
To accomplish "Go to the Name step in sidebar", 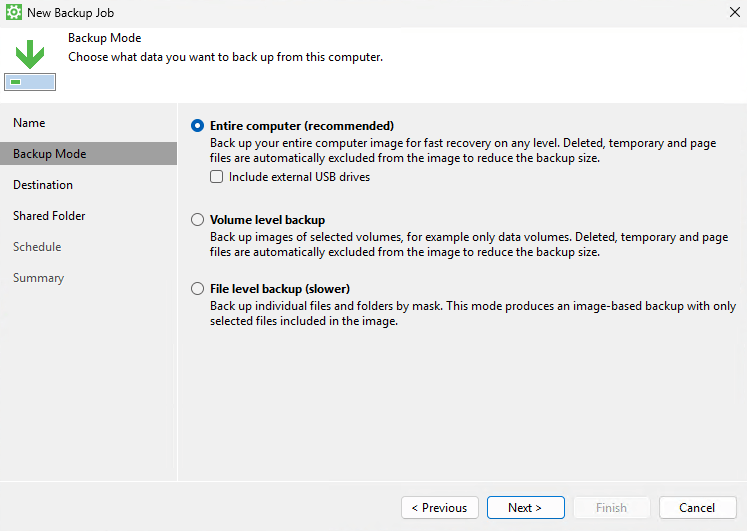I will tap(29, 123).
